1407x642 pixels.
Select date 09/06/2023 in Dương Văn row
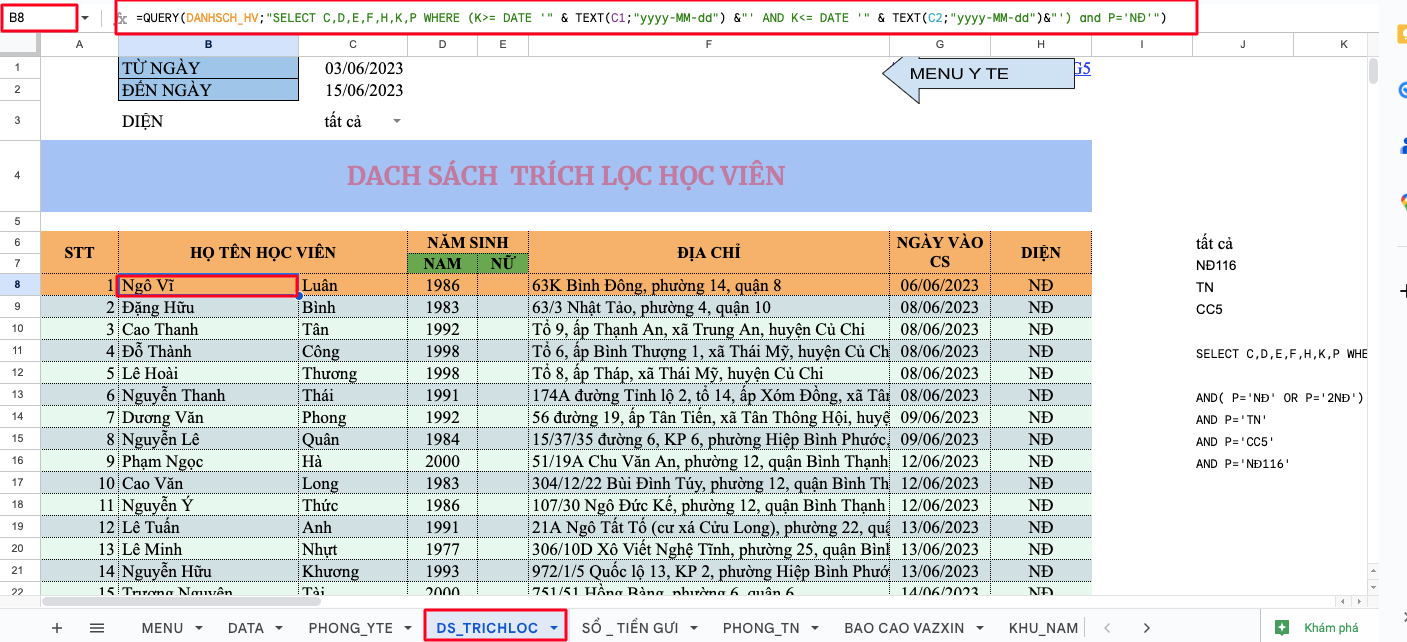(x=939, y=417)
